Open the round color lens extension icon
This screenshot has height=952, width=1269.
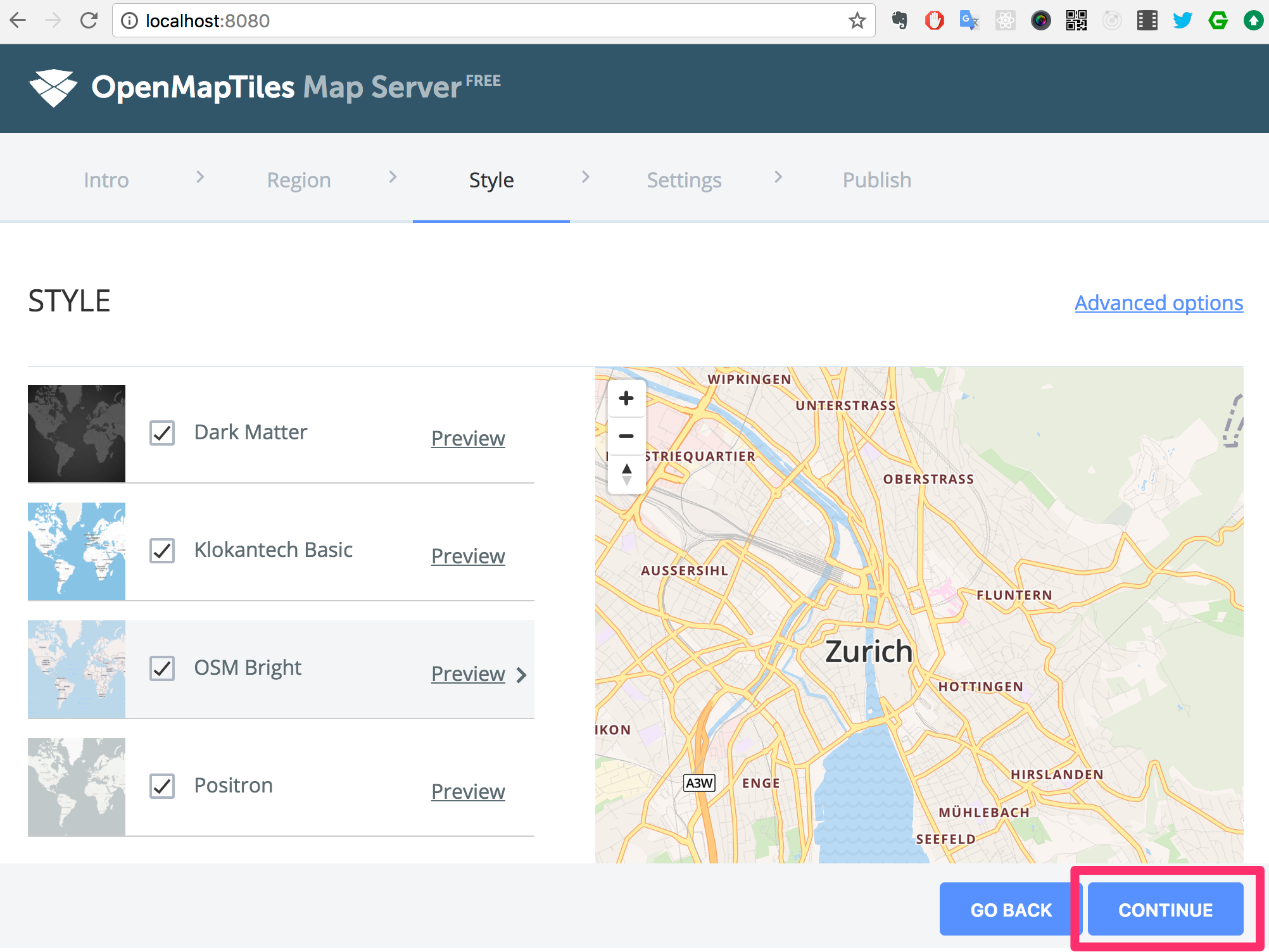point(1040,21)
